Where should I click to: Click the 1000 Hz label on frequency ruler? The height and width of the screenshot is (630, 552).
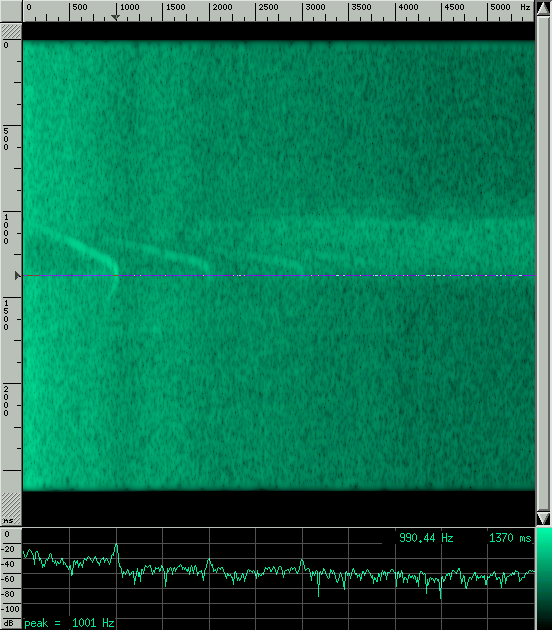pos(129,7)
